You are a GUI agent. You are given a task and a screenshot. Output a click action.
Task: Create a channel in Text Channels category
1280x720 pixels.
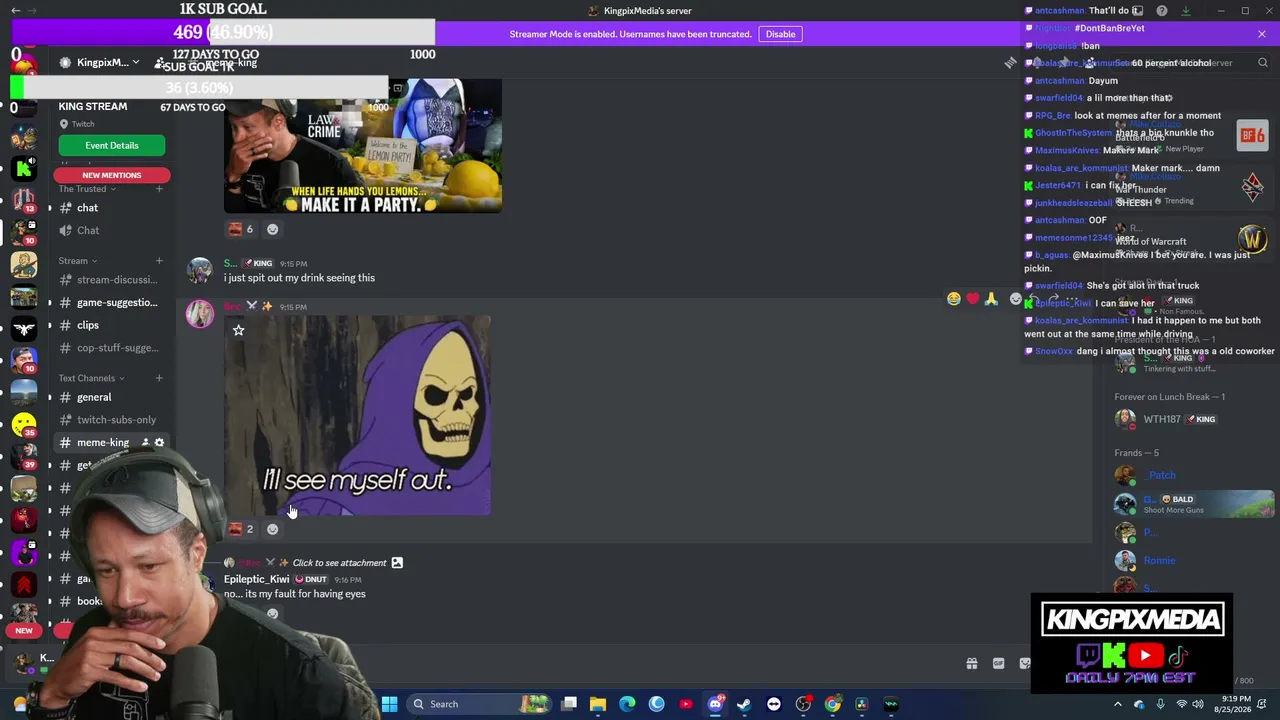click(x=159, y=378)
